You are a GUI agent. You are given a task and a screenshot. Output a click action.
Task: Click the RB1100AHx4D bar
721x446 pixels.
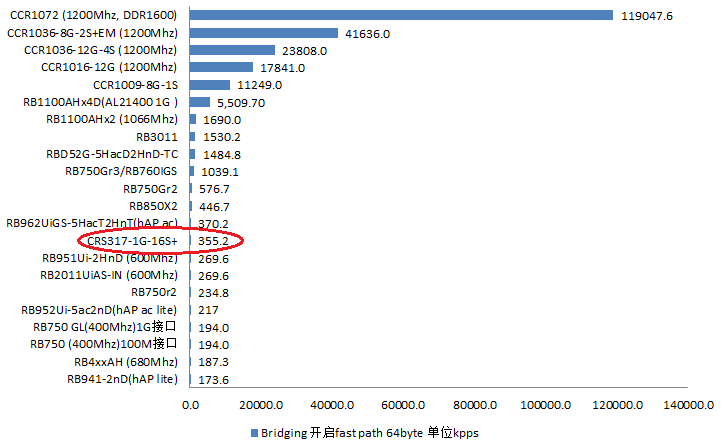pos(199,102)
